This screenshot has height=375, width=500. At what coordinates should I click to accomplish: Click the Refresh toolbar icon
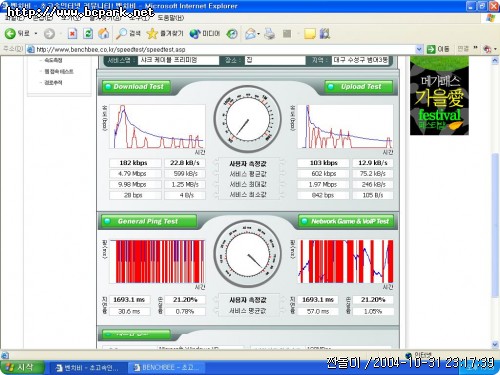tap(88, 33)
